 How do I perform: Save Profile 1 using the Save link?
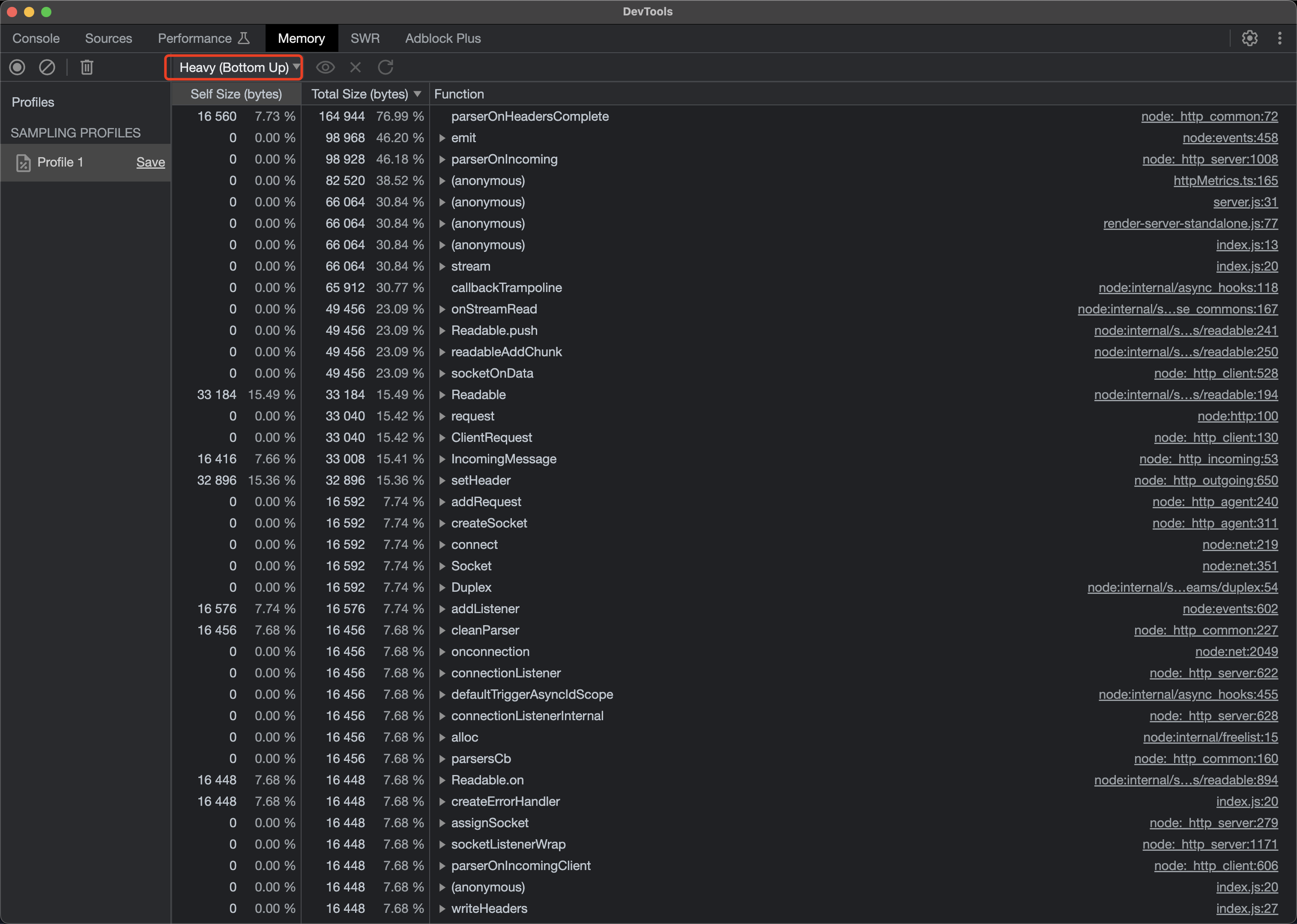[x=151, y=162]
